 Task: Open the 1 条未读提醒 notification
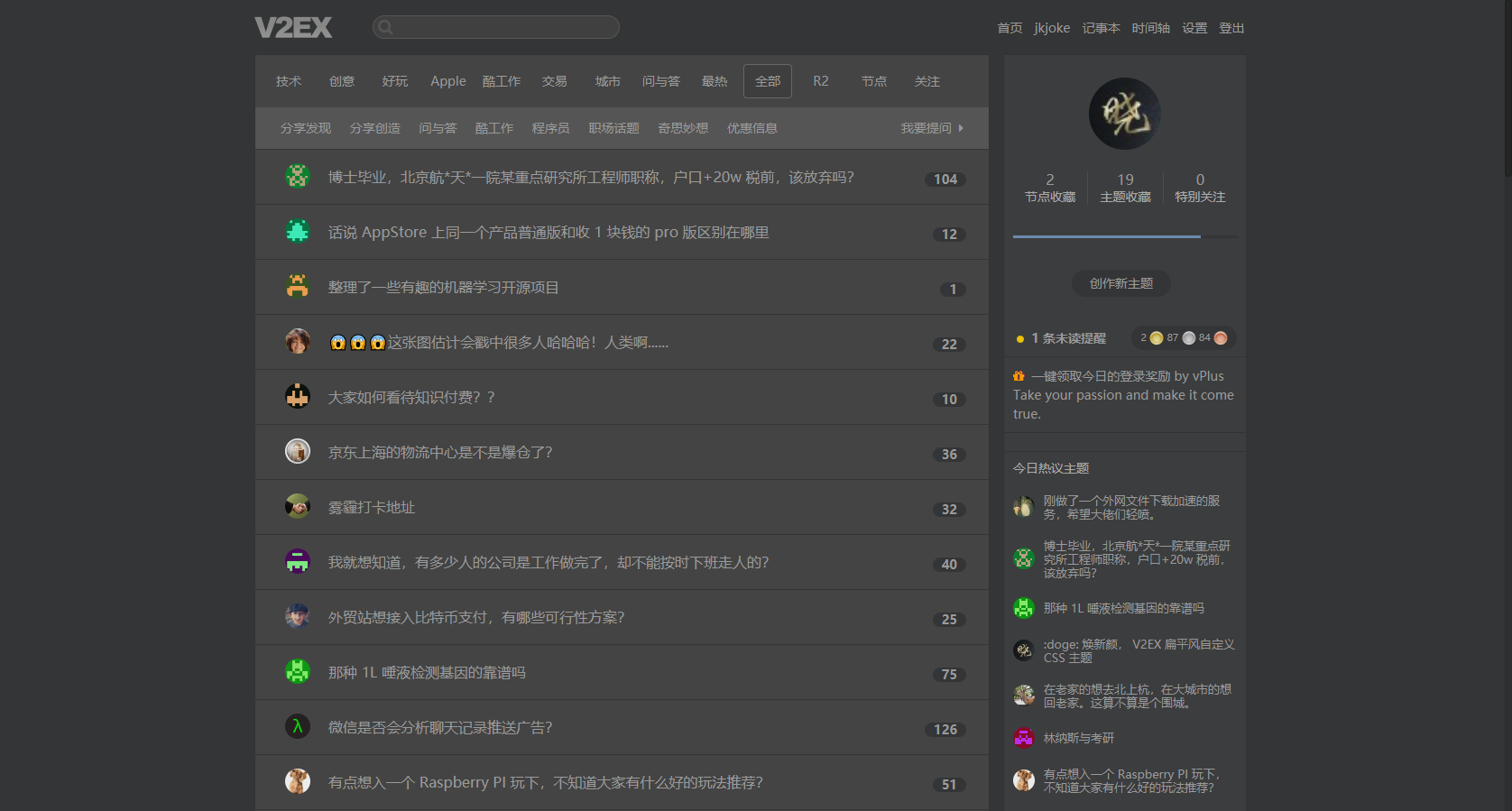pos(1068,338)
